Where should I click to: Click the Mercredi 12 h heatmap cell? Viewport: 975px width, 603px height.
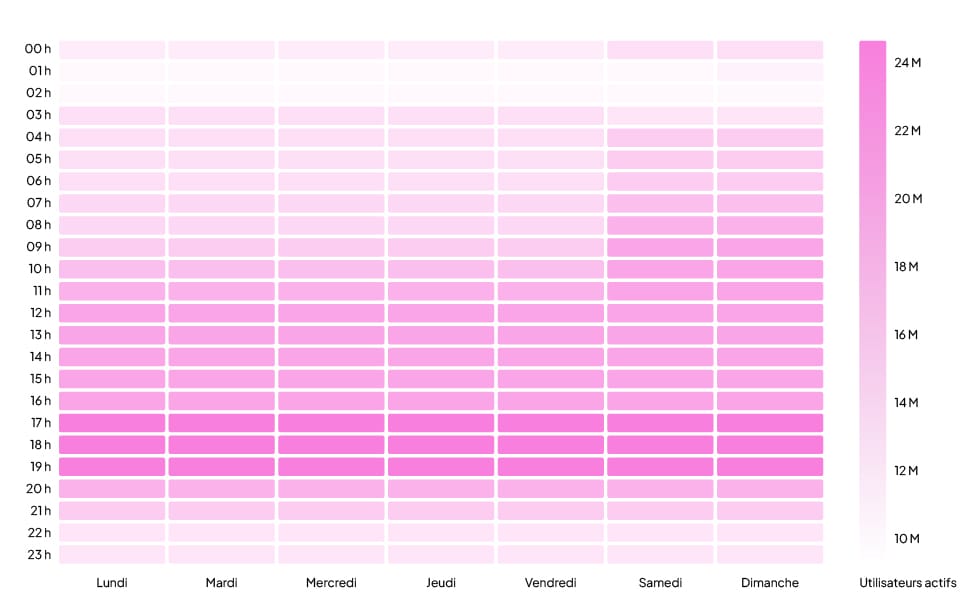pyautogui.click(x=331, y=313)
